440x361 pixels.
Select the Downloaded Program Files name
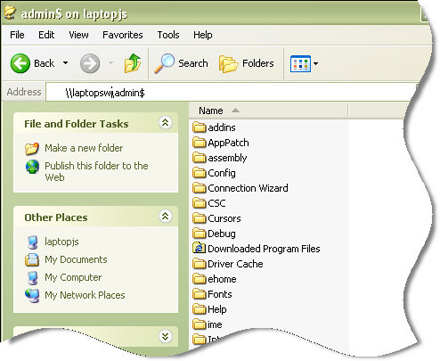tap(264, 249)
